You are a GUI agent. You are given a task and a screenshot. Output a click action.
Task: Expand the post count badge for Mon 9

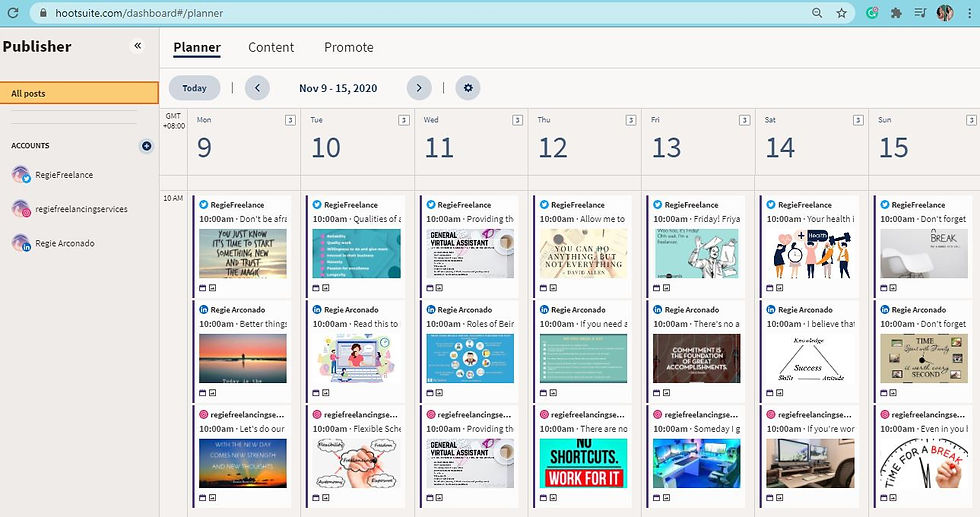tap(290, 120)
